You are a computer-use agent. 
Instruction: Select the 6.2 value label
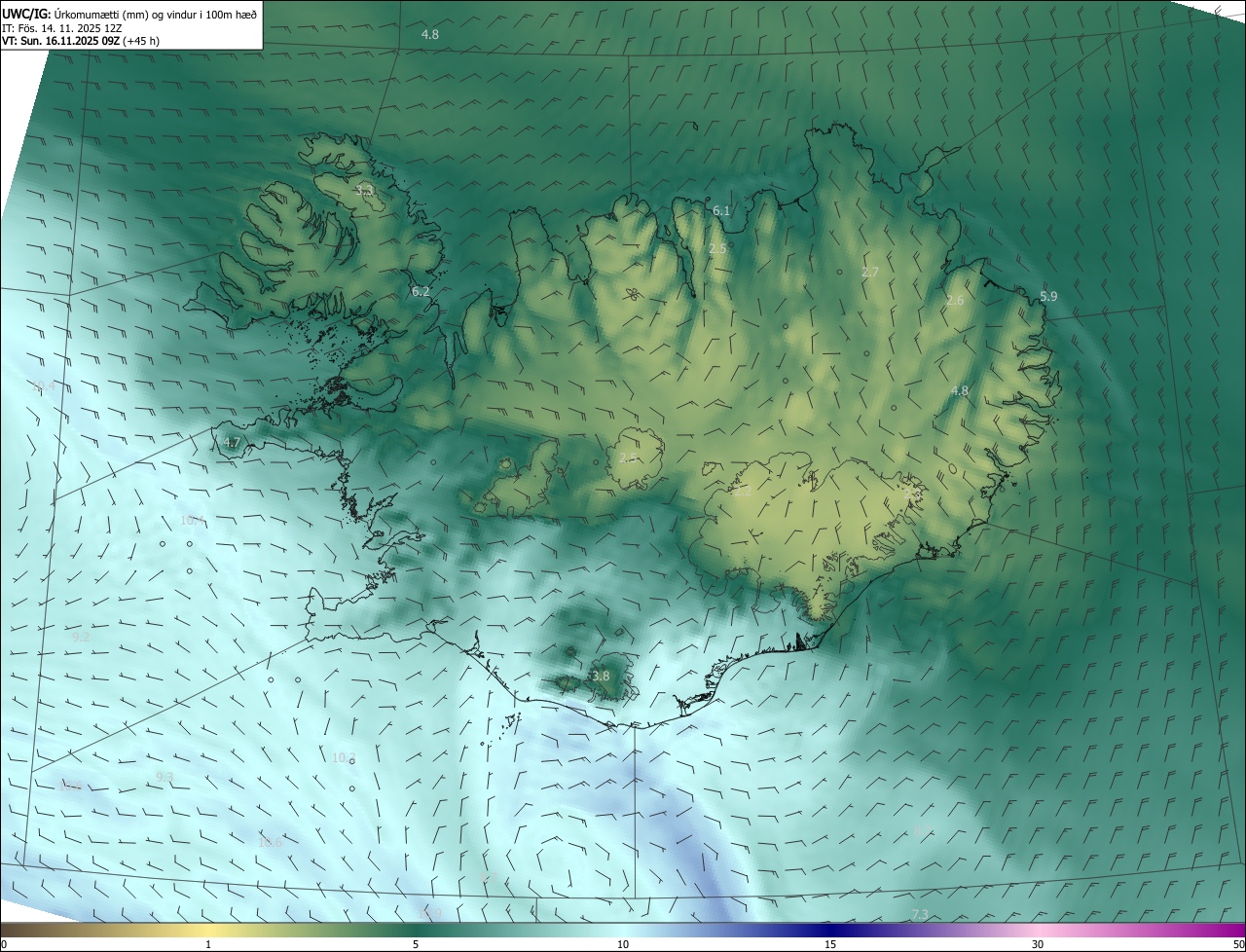coord(421,291)
